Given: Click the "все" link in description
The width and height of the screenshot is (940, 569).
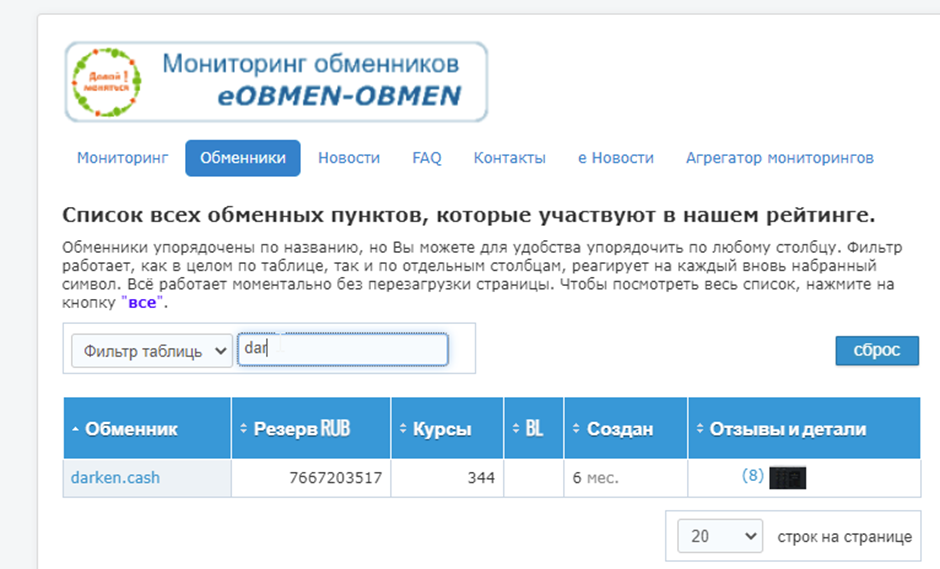Looking at the screenshot, I should (x=142, y=303).
